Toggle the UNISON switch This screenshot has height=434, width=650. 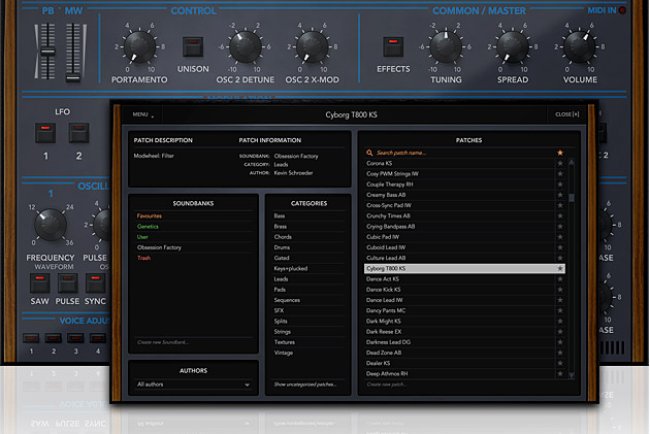pyautogui.click(x=193, y=47)
